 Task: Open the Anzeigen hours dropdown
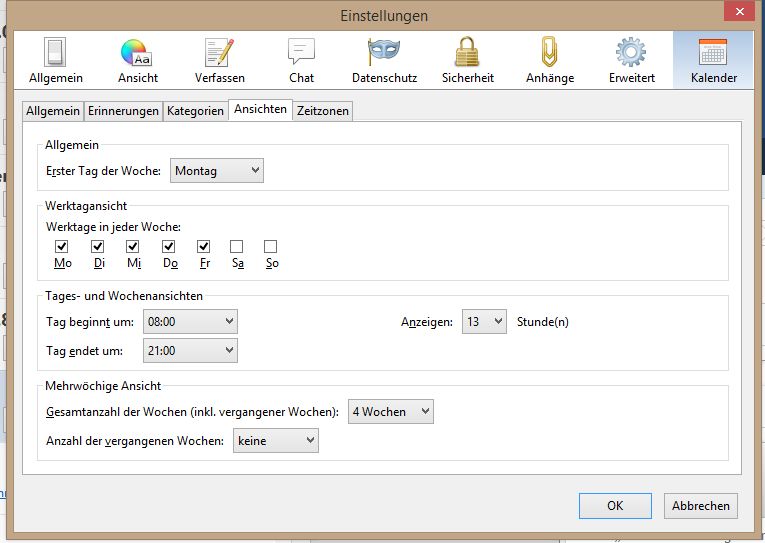click(x=484, y=322)
